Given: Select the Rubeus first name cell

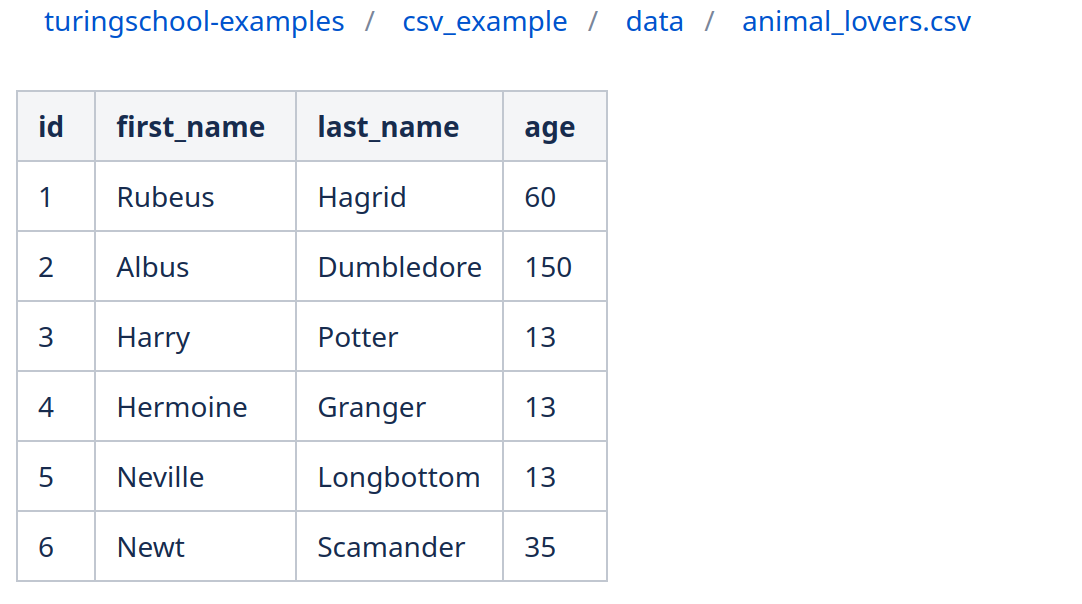Looking at the screenshot, I should tap(166, 197).
